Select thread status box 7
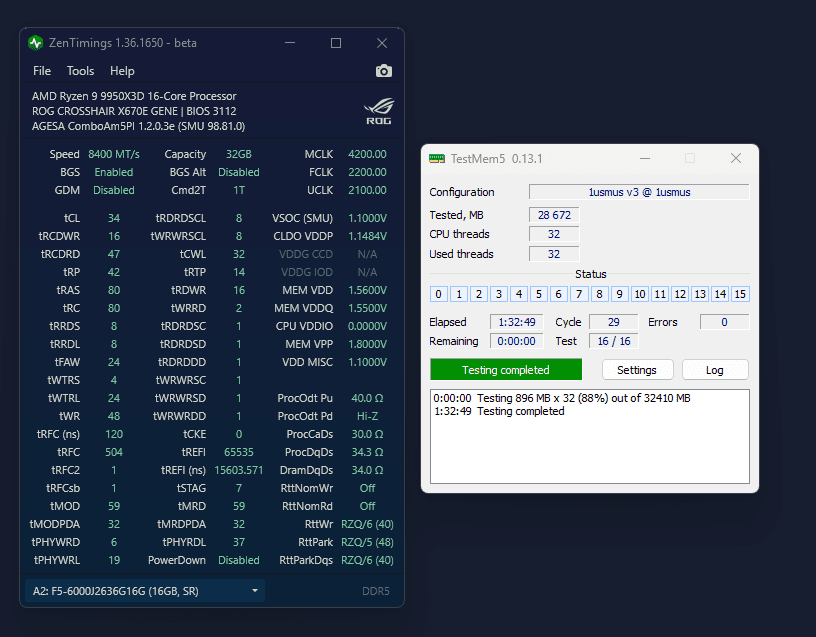 [x=579, y=294]
